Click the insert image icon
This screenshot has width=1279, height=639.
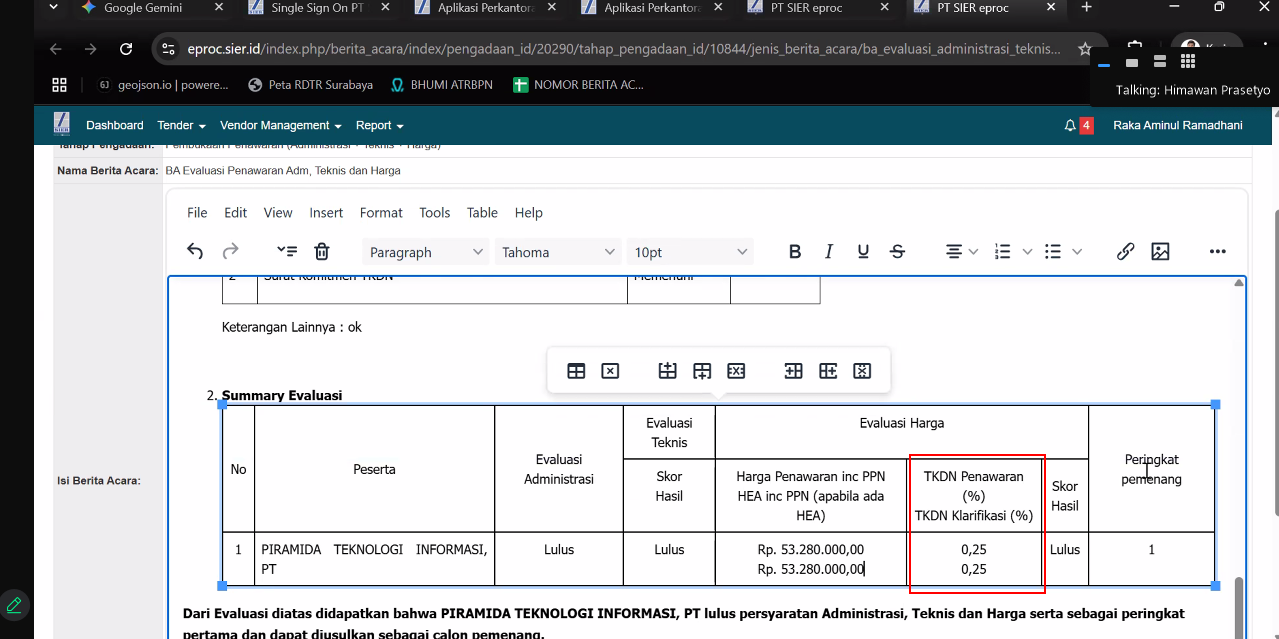click(1160, 252)
